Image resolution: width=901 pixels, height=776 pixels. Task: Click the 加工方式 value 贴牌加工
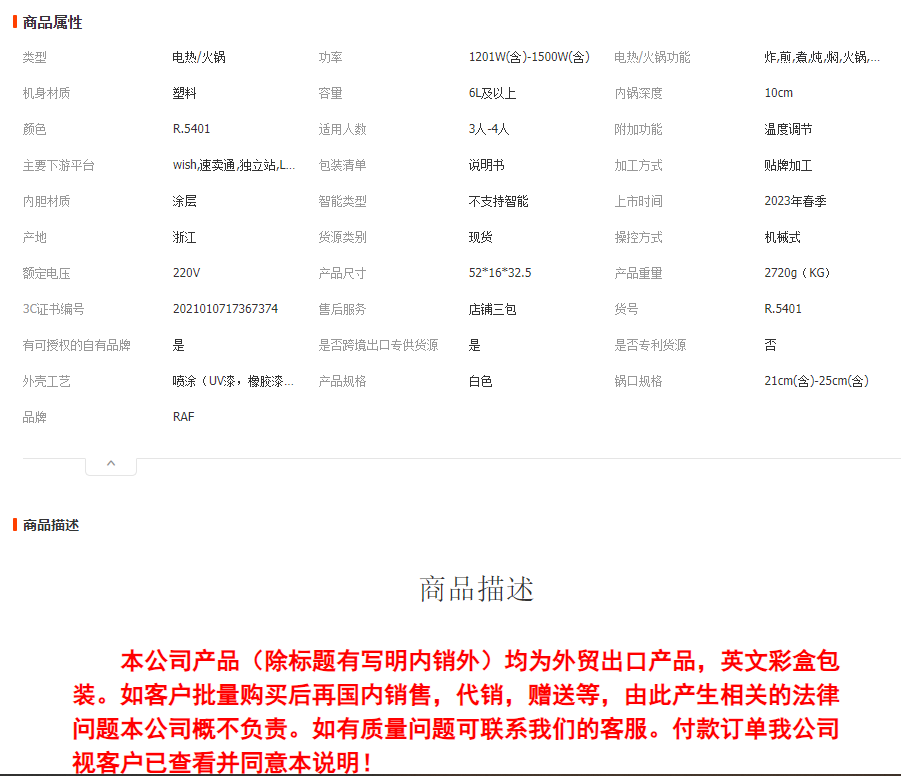click(x=788, y=165)
